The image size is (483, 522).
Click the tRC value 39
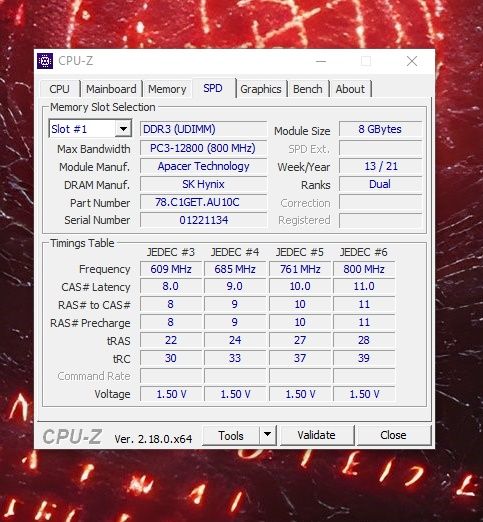point(364,358)
